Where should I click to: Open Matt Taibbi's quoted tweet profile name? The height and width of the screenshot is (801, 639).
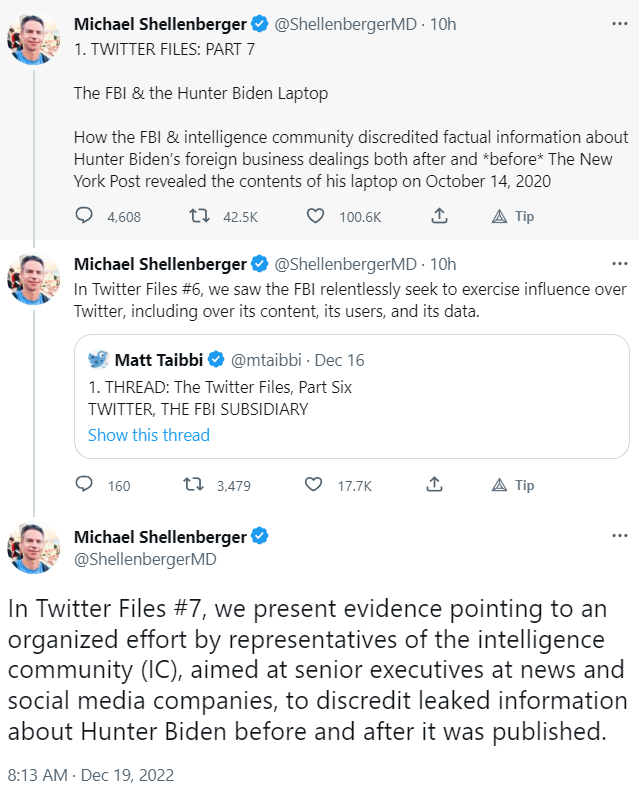(x=166, y=360)
